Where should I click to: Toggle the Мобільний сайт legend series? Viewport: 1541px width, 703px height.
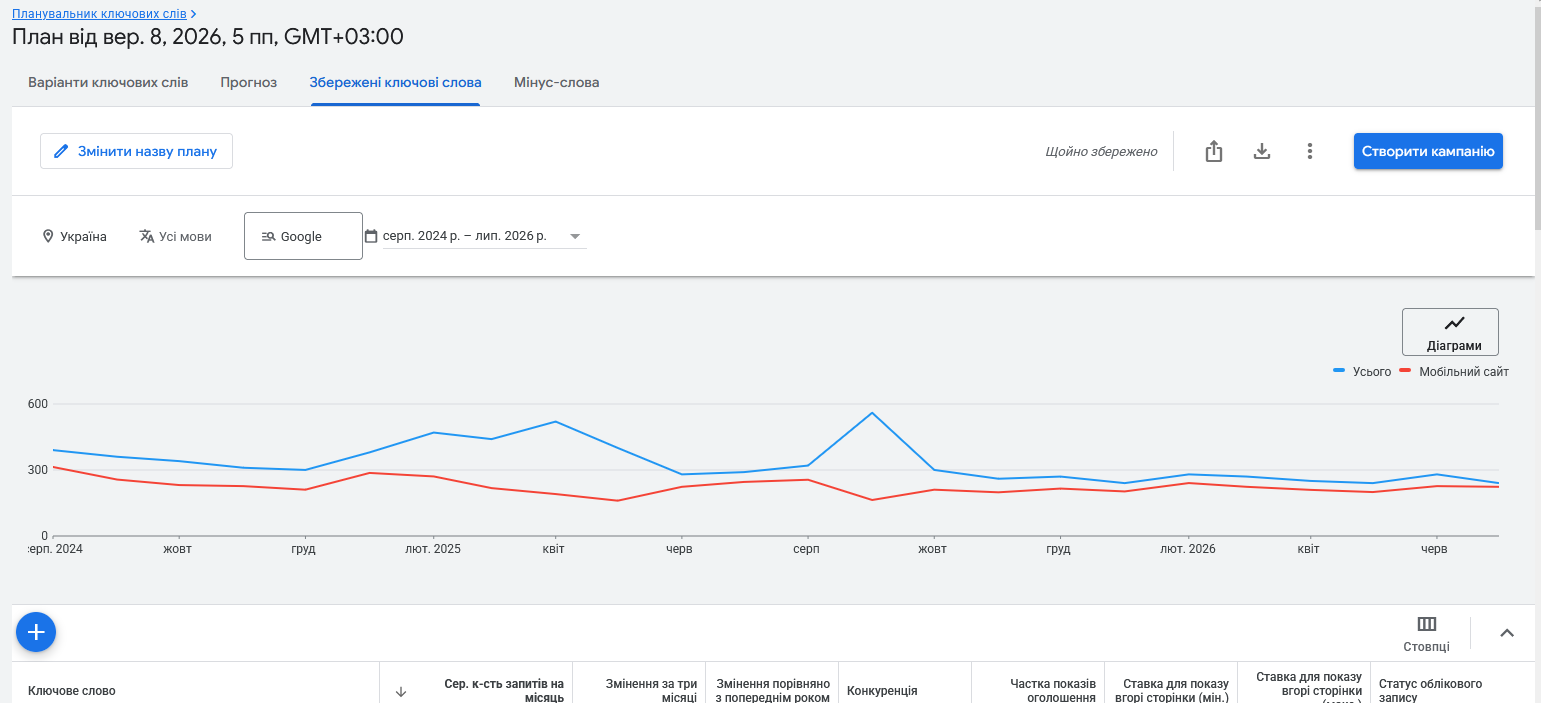point(1454,371)
